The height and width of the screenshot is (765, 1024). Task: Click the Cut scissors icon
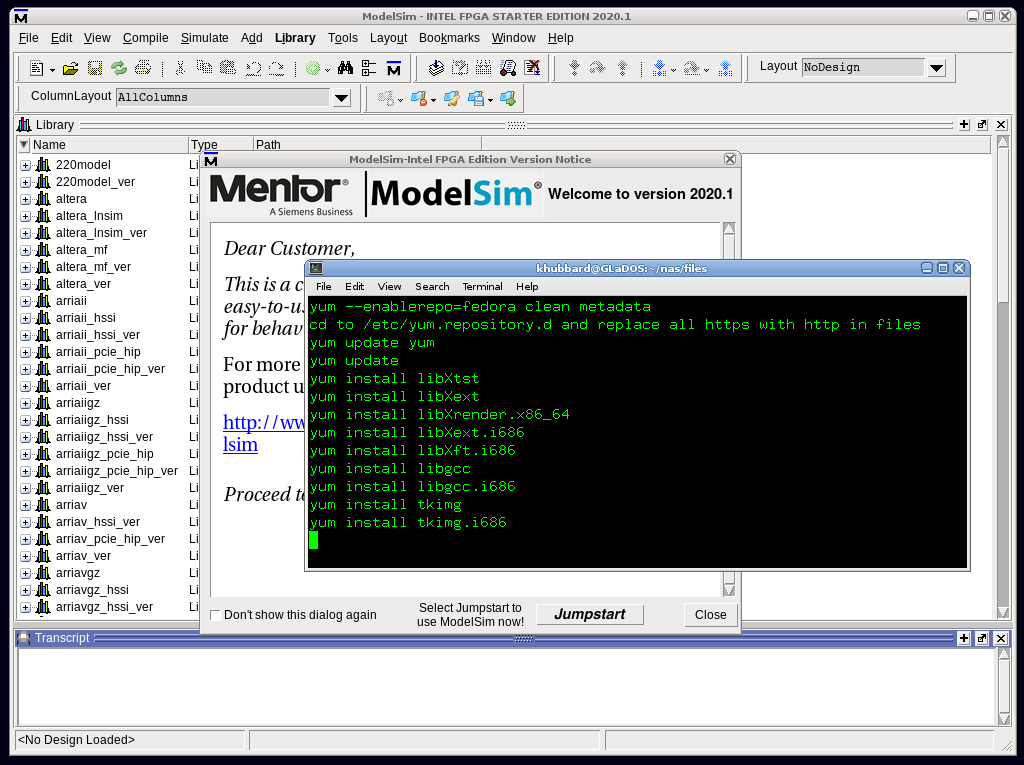tap(180, 68)
